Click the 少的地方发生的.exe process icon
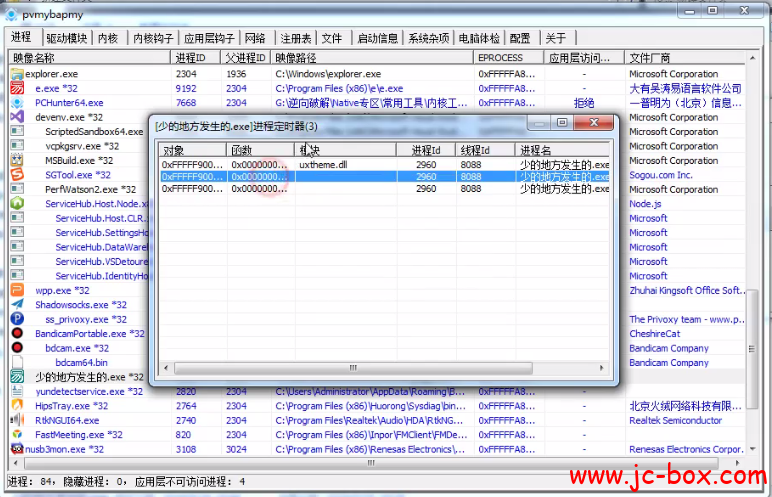This screenshot has width=772, height=497. pyautogui.click(x=17, y=377)
